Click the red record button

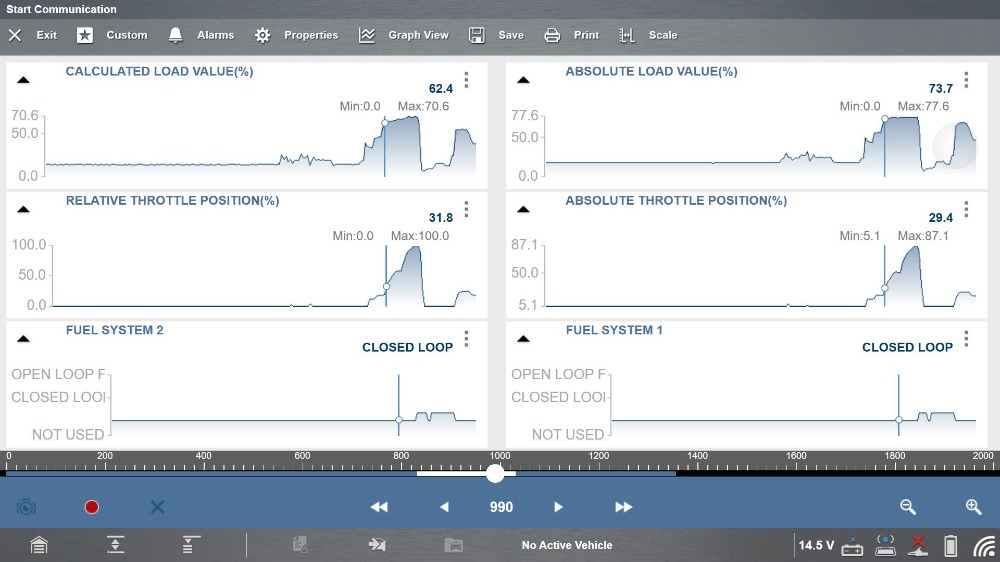click(92, 507)
